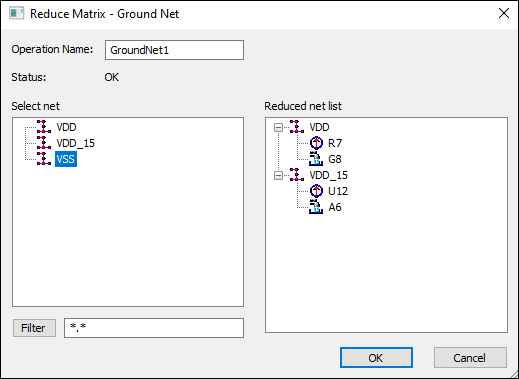Screen dimensions: 519x379
Task: Click the R7 source icon
Action: pyautogui.click(x=316, y=143)
